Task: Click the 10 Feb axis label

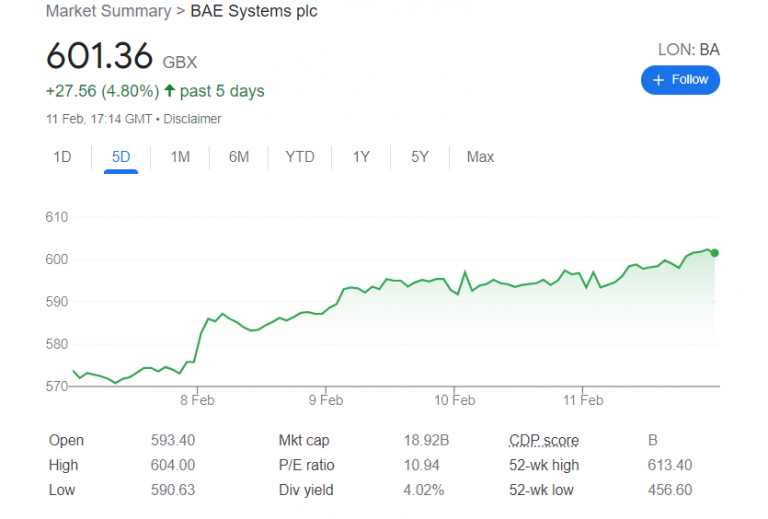Action: pyautogui.click(x=454, y=400)
